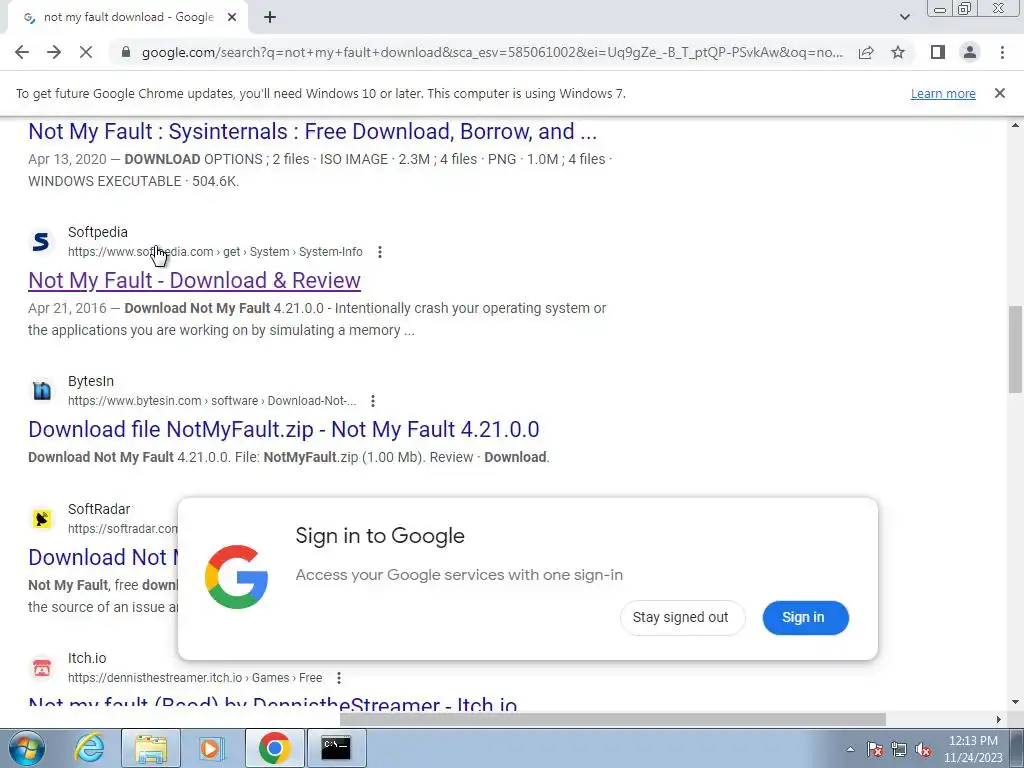
Task: Open BytesIn NotMyFault.zip download result
Action: click(x=283, y=429)
